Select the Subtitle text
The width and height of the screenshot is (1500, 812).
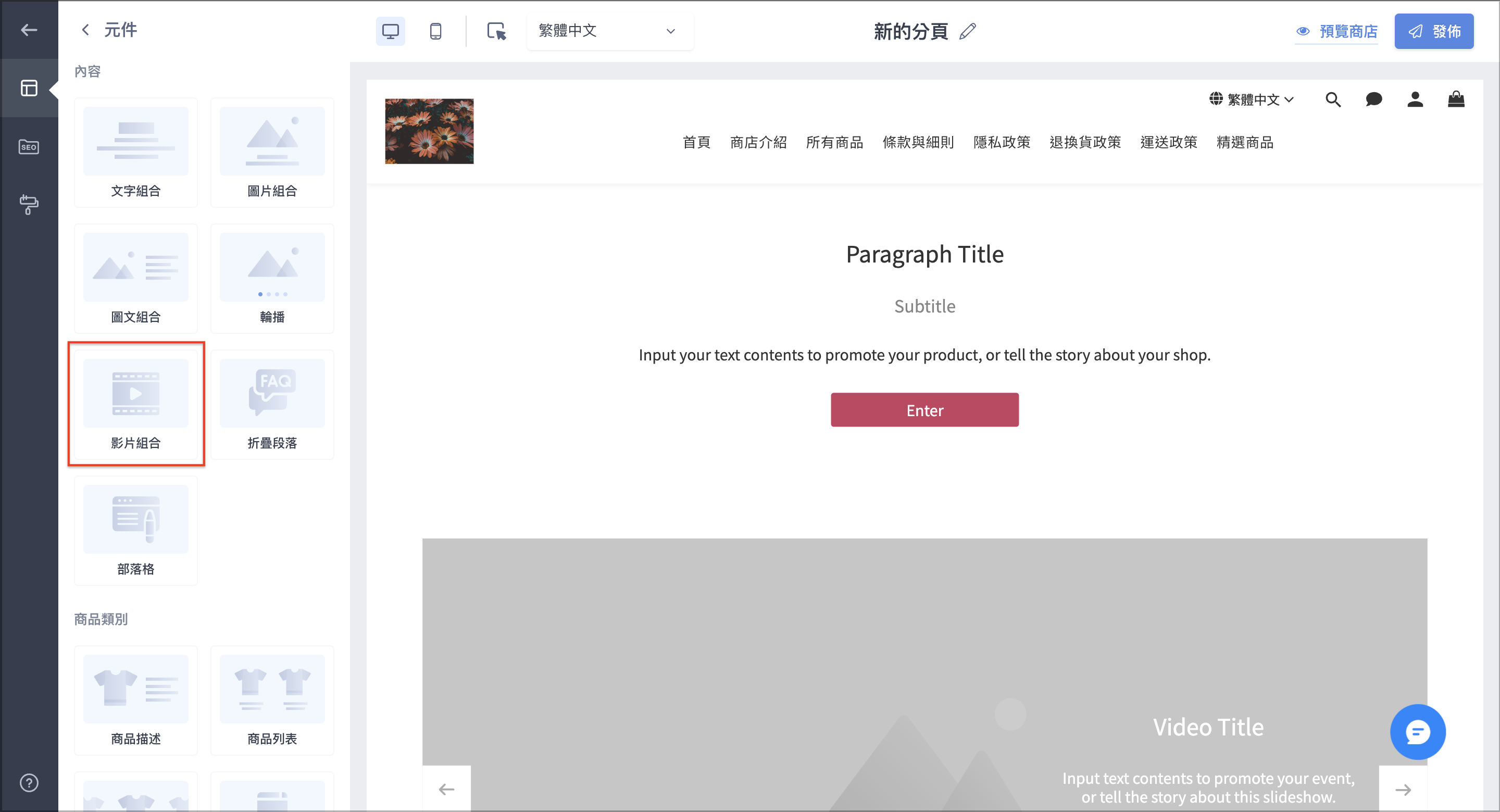[924, 306]
